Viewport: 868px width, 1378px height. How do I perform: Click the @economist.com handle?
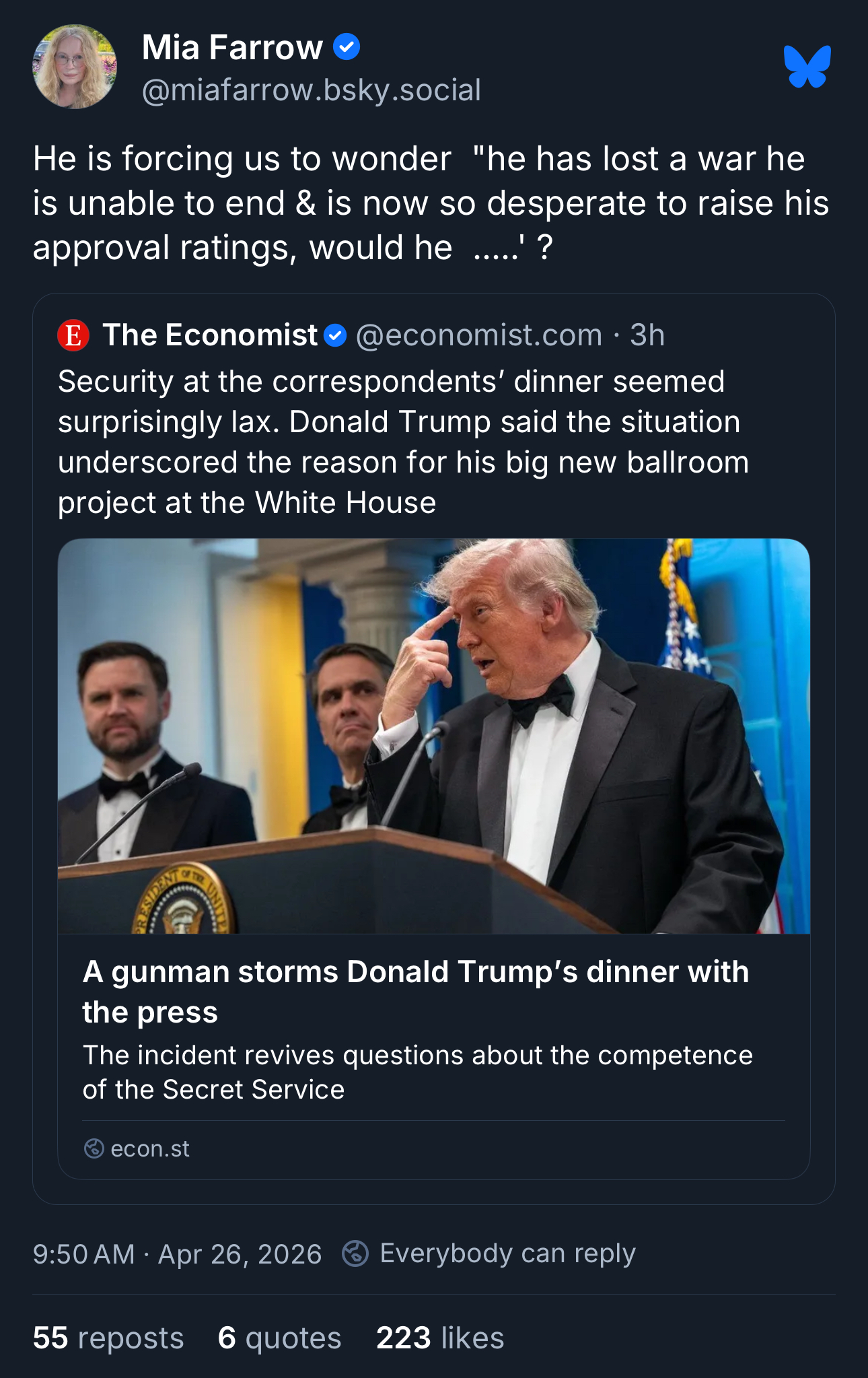478,335
